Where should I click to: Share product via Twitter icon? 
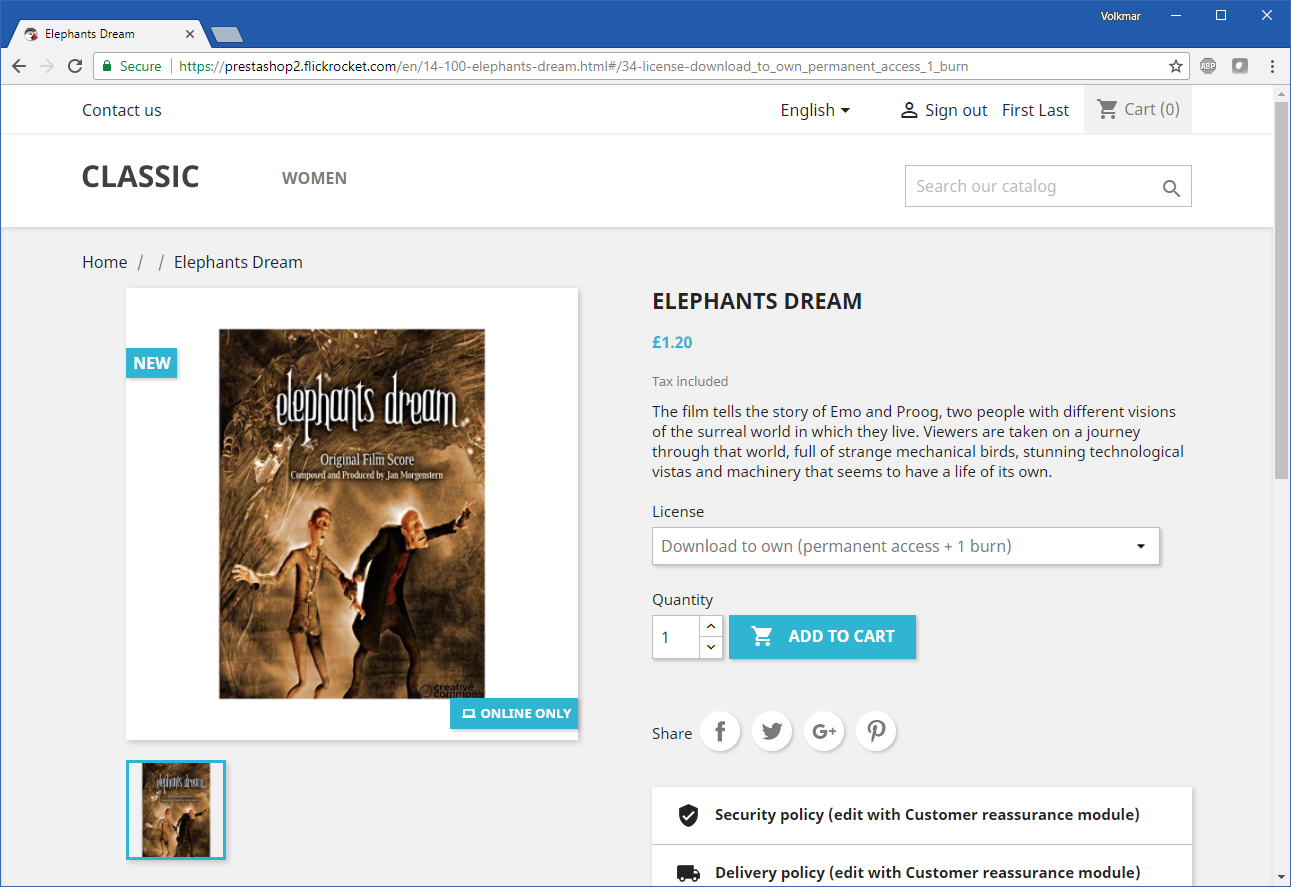(x=772, y=732)
